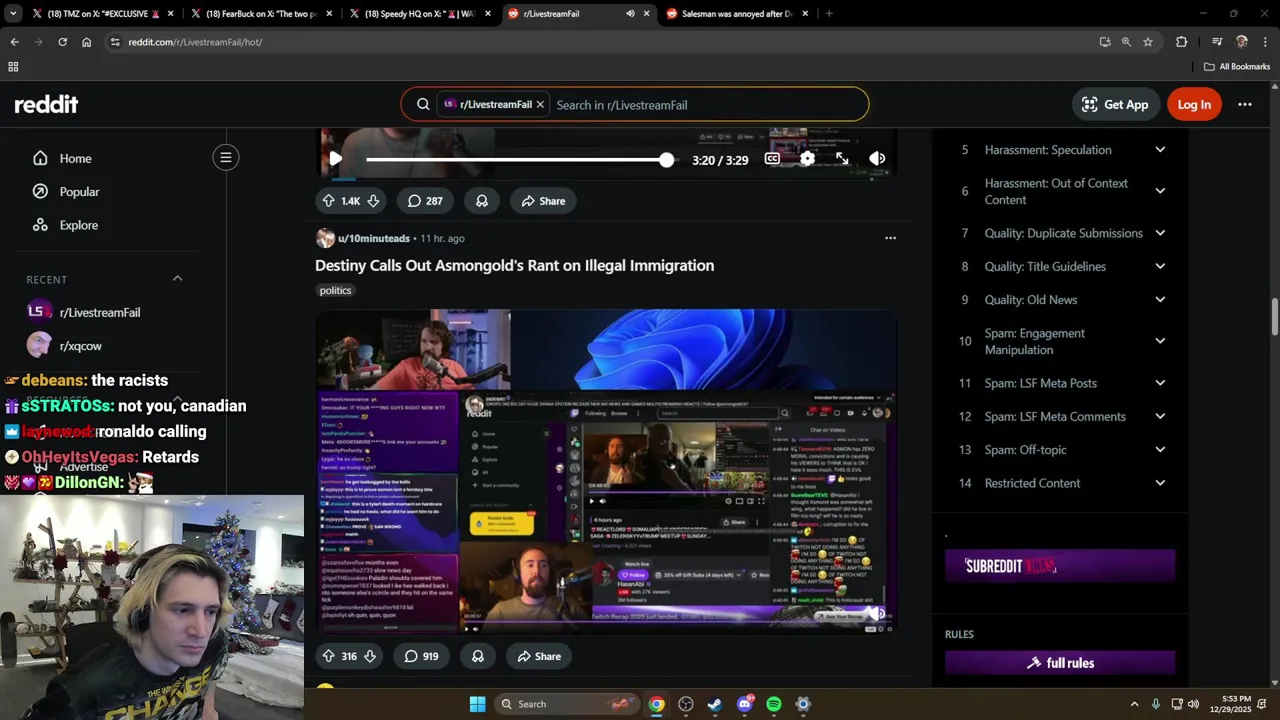
Task: Seek the video progress bar
Action: click(519, 159)
